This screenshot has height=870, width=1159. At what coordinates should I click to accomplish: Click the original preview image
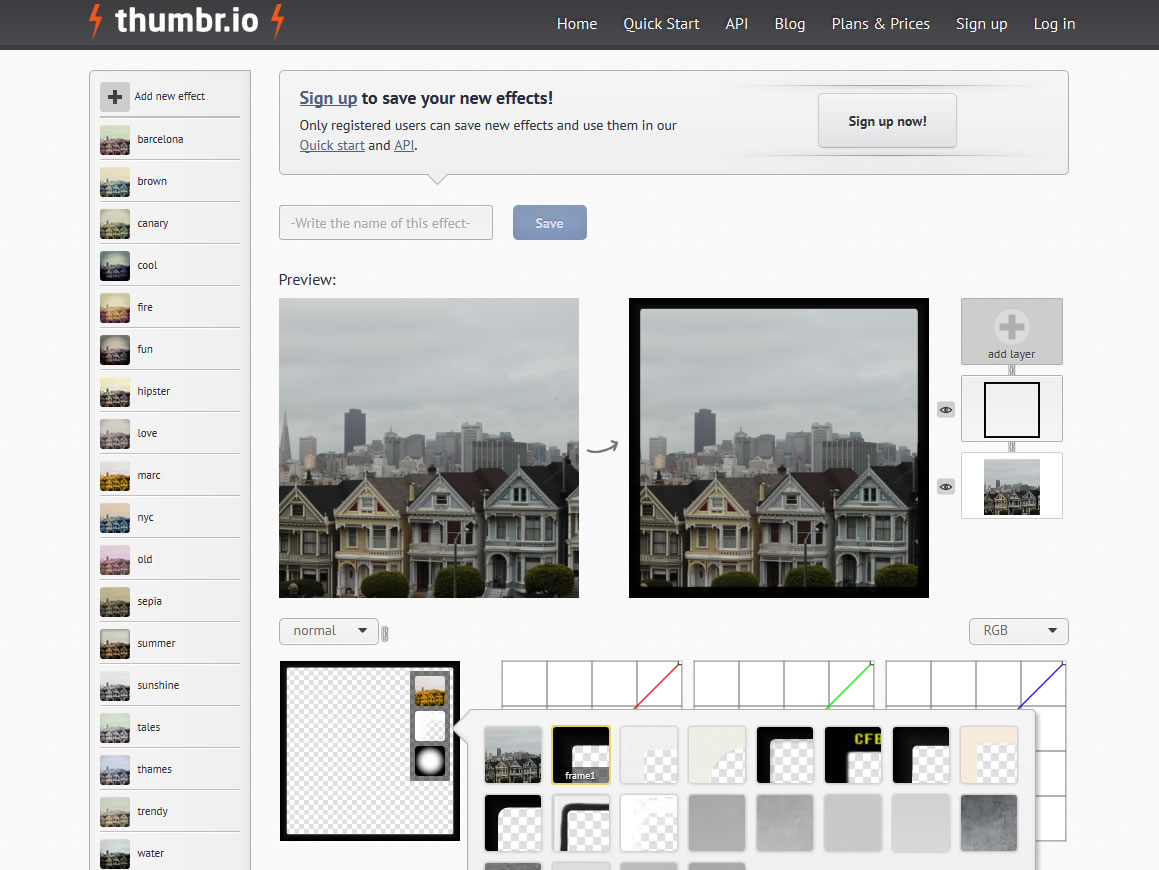[x=429, y=448]
